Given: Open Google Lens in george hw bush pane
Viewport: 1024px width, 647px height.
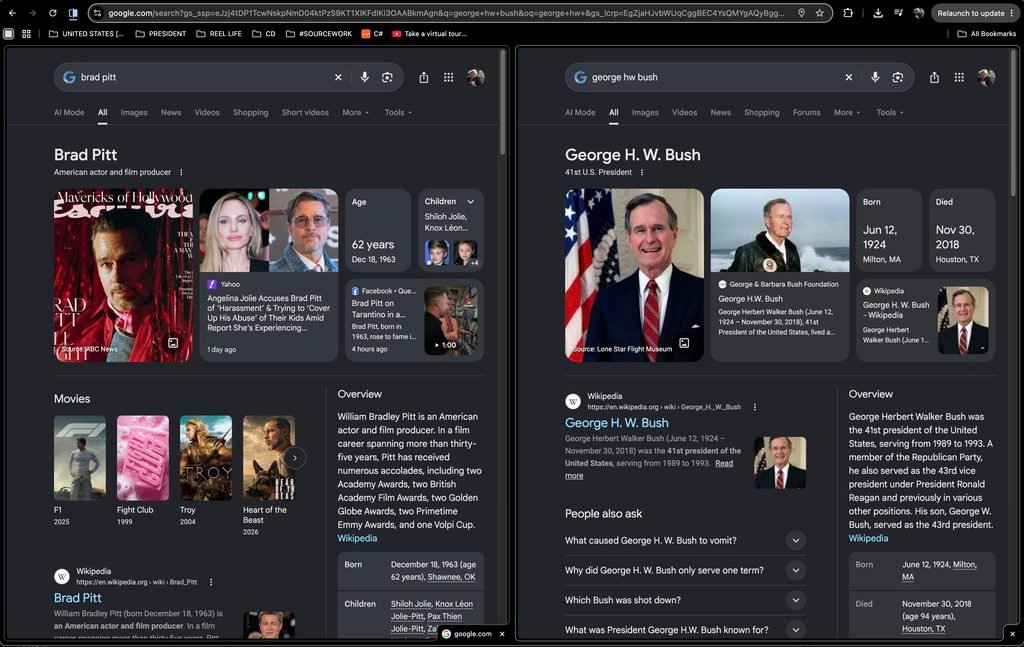Looking at the screenshot, I should click(898, 77).
